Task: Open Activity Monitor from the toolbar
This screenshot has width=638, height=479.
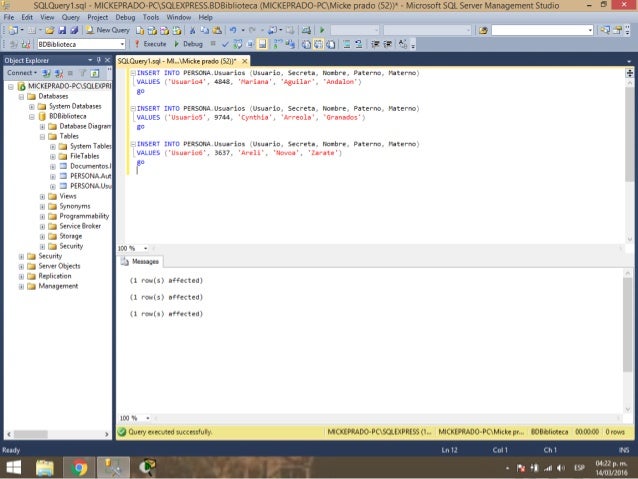Action: 306,30
